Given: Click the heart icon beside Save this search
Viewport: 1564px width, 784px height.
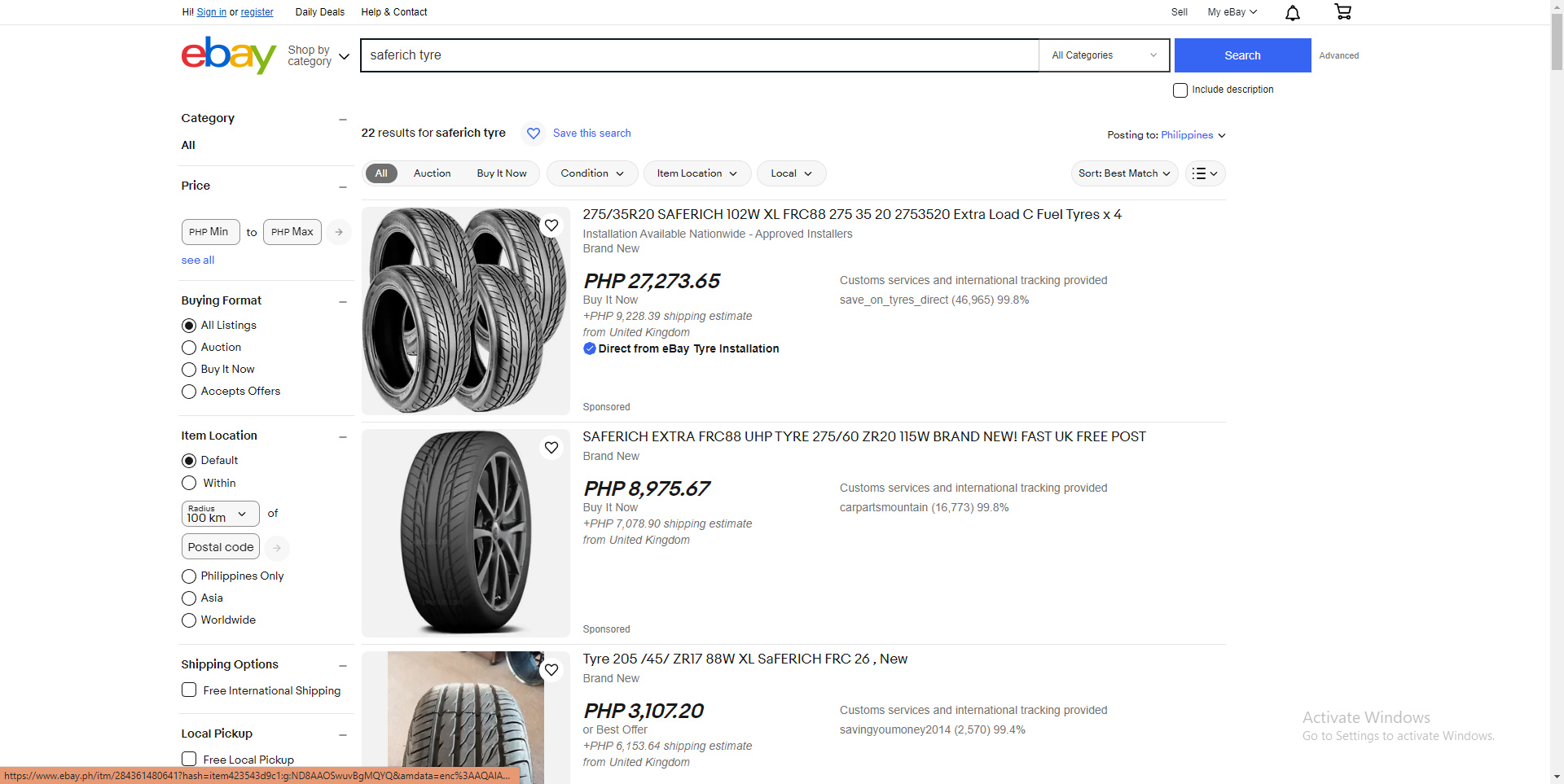Looking at the screenshot, I should (534, 134).
